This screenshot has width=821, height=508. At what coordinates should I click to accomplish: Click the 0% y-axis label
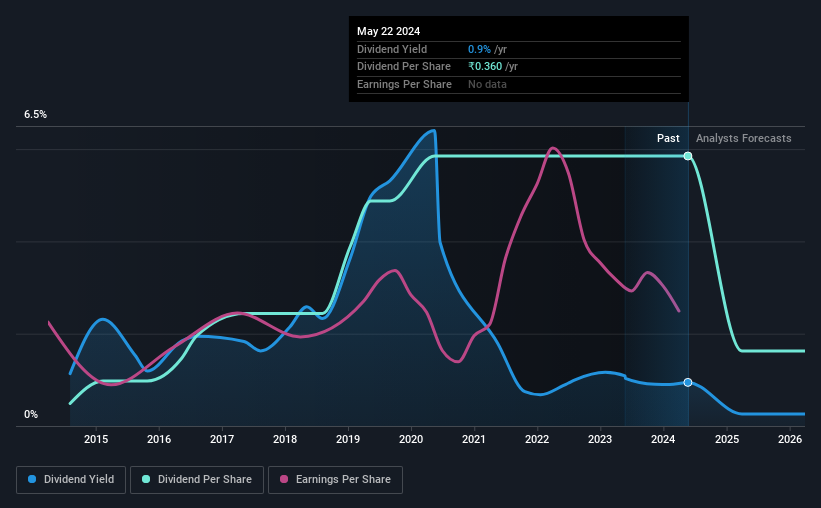(x=31, y=415)
